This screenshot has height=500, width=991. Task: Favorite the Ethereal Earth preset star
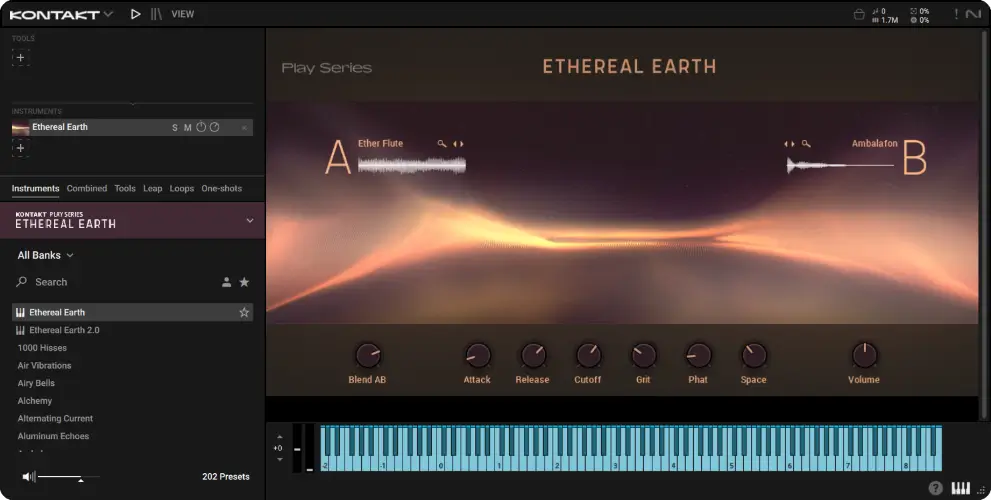[x=244, y=312]
